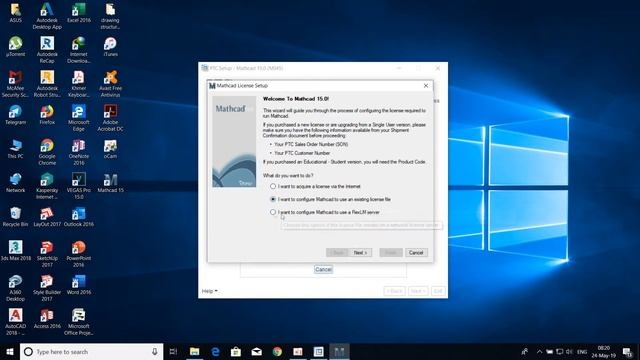Screen dimensions: 640x360
Task: Open the ASUS desktop icon
Action: tap(16, 13)
